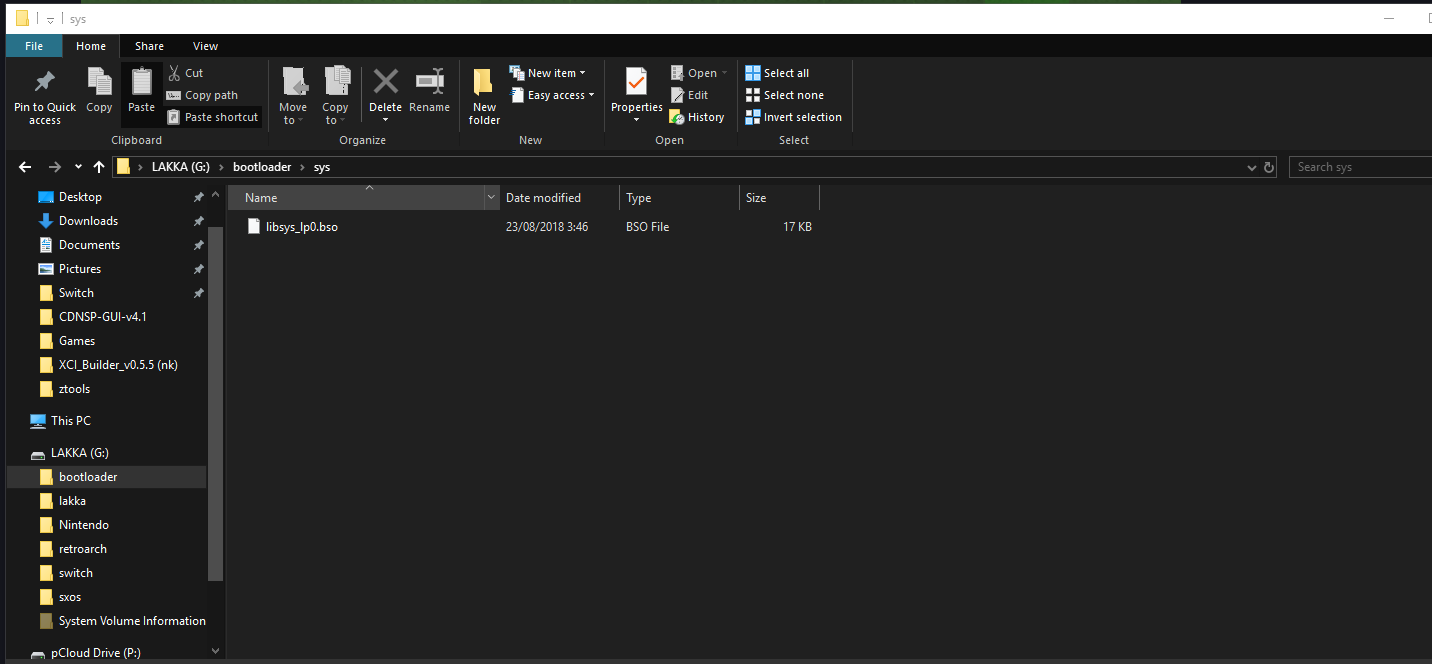The image size is (1432, 664).
Task: Click Select all
Action: click(777, 73)
